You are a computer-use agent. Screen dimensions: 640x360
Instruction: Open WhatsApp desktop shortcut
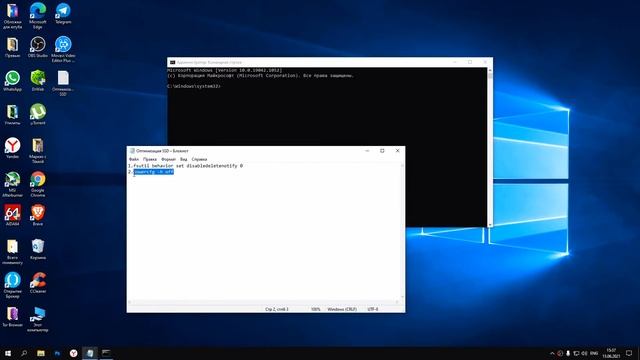pos(12,80)
